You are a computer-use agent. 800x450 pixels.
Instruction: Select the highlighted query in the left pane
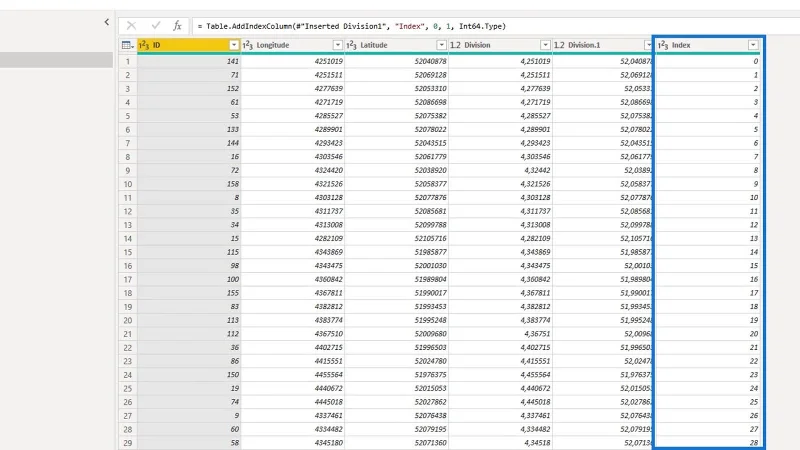tap(56, 60)
